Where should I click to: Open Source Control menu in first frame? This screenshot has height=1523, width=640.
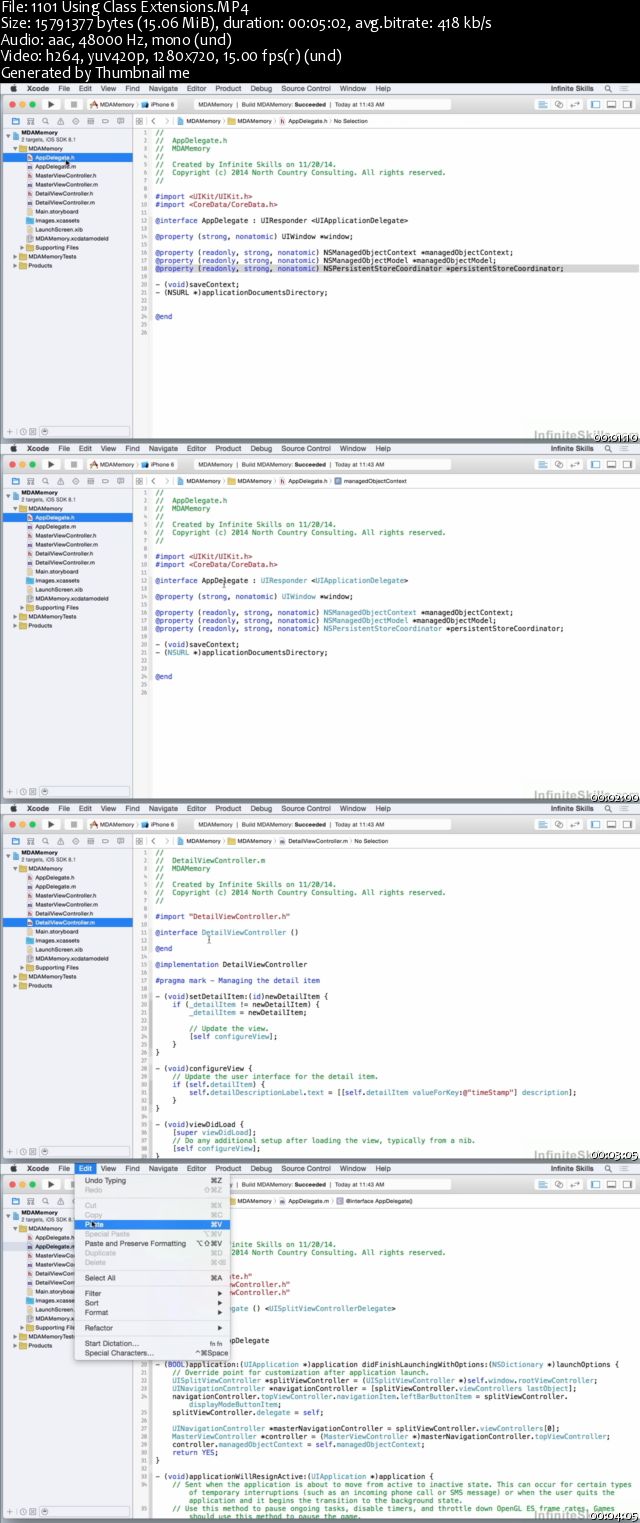coord(306,88)
